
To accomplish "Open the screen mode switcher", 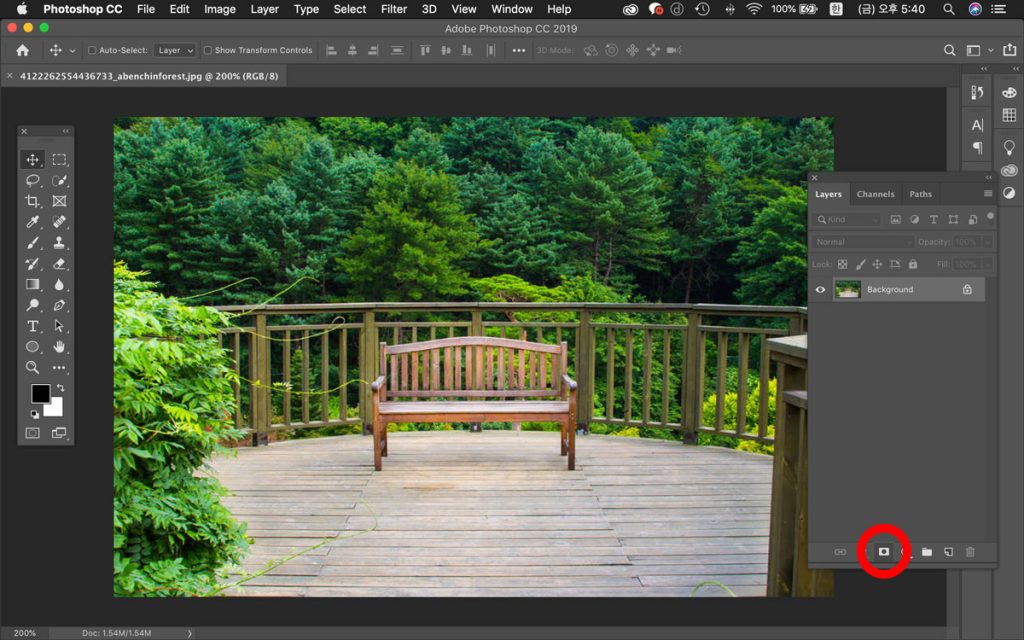I will click(59, 433).
